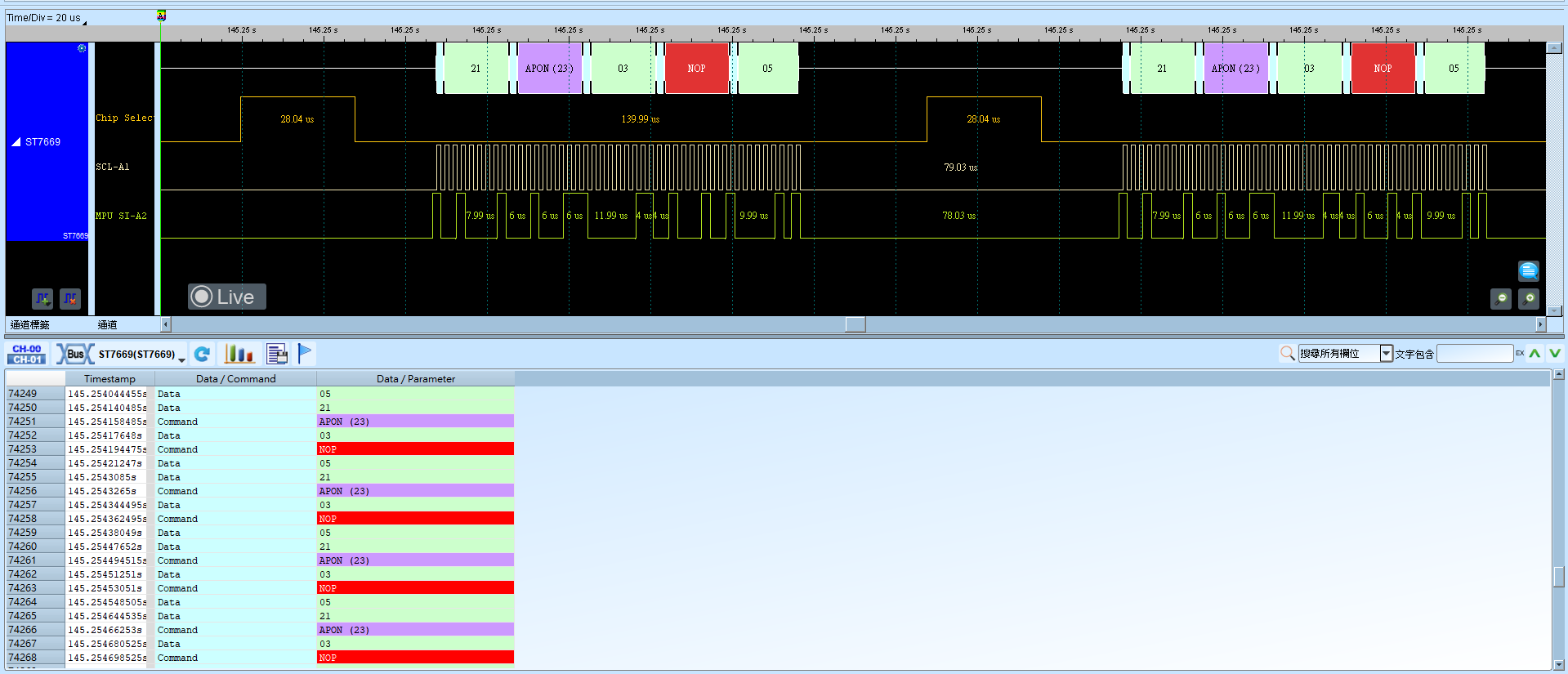Click the magnifier search icon

[1288, 353]
